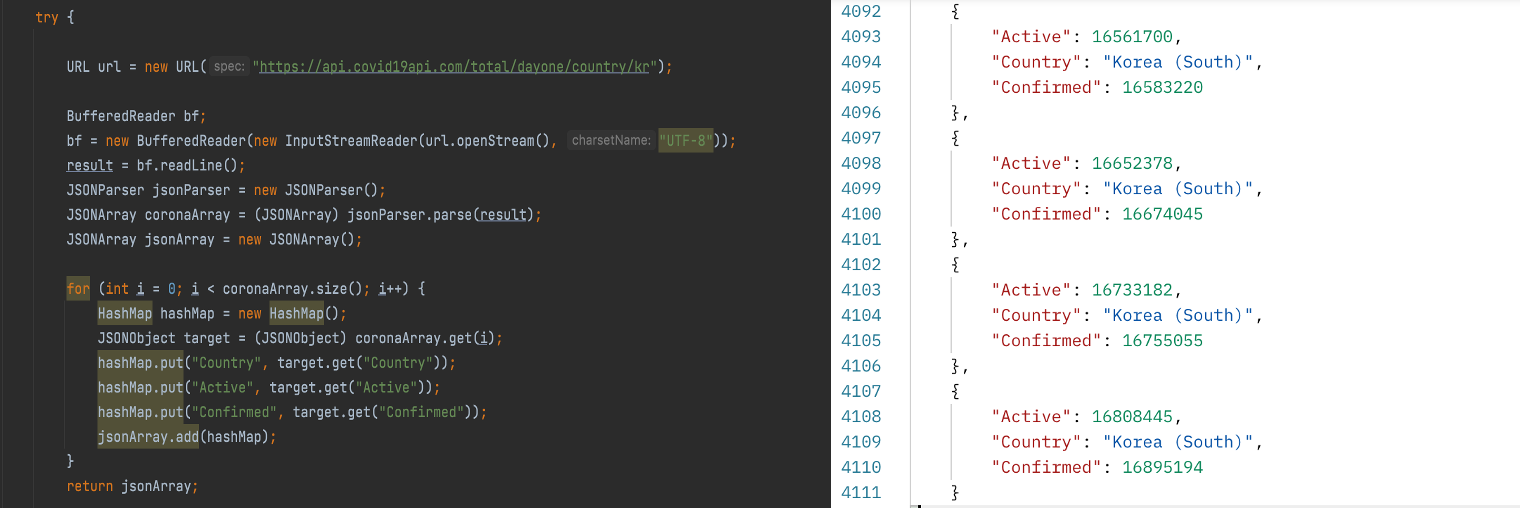Click 'return jsonArray;' statement

coord(133,486)
